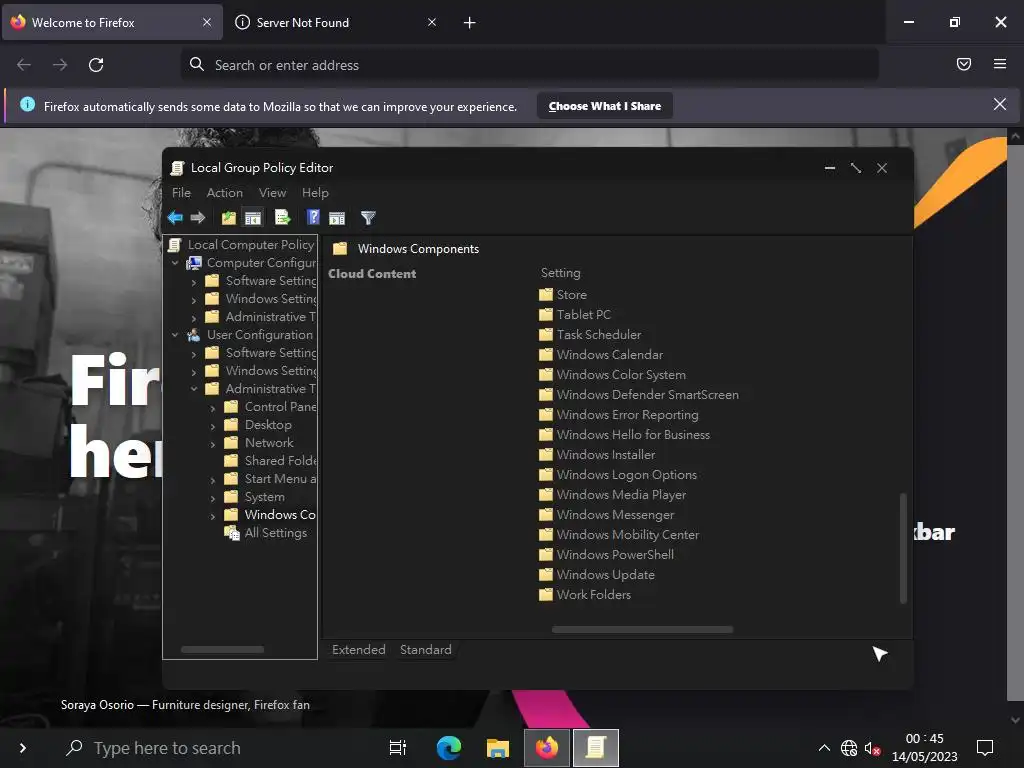Image resolution: width=1024 pixels, height=768 pixels.
Task: Open the Help icon in policy toolbar
Action: pyautogui.click(x=313, y=217)
